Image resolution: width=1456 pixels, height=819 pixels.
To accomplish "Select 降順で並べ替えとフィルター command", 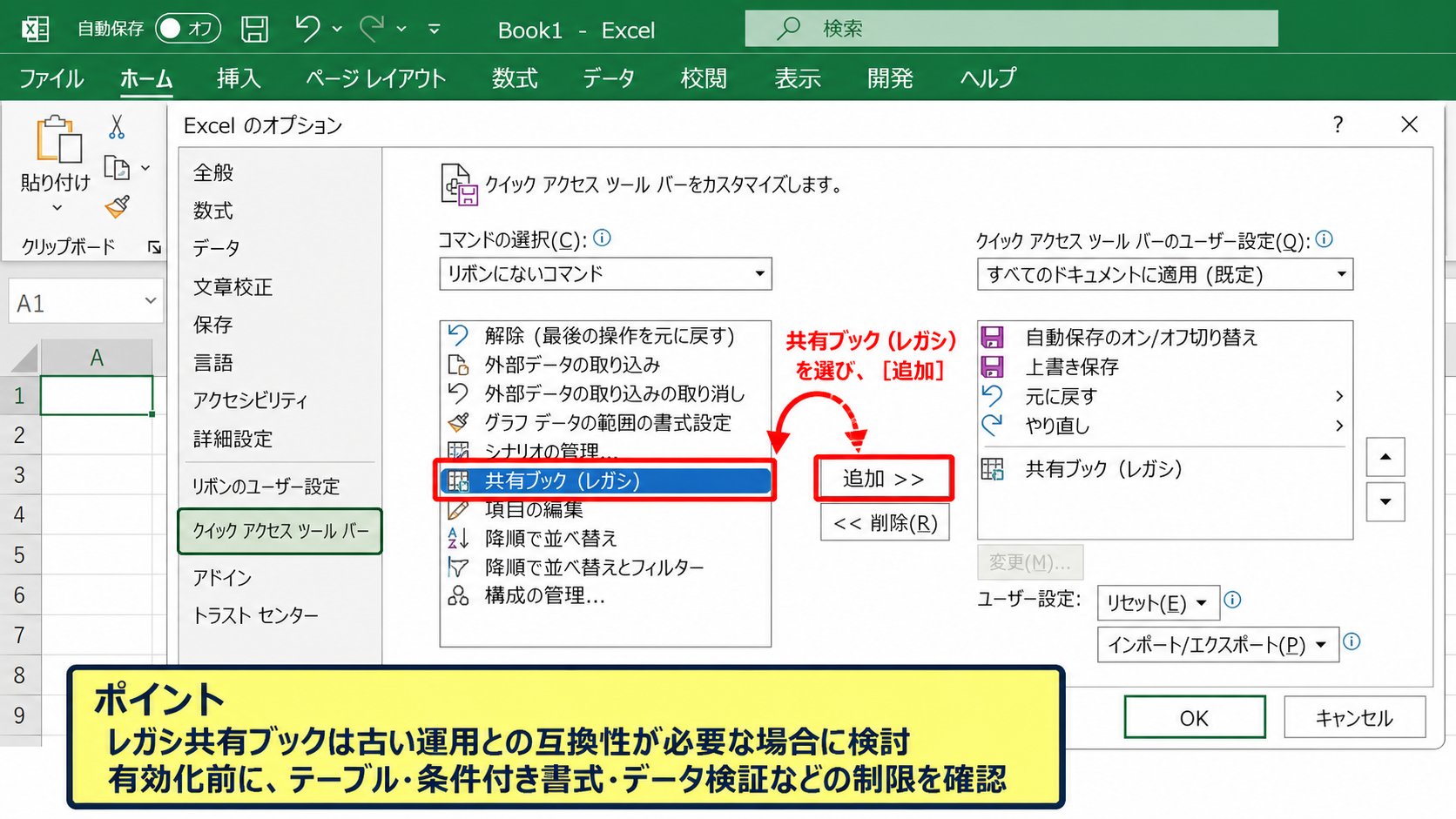I will pos(605,567).
